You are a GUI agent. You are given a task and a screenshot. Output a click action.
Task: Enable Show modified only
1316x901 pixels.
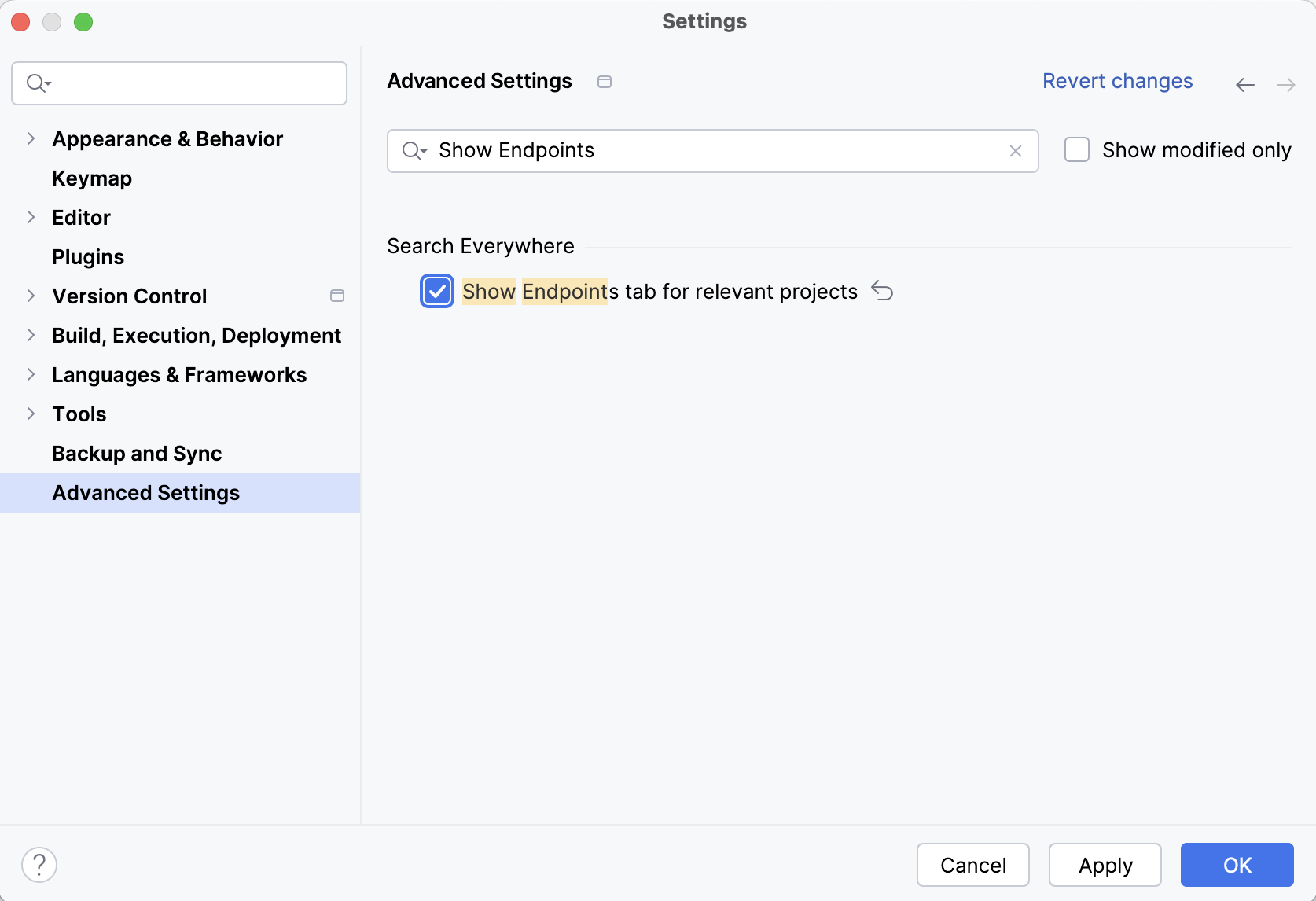click(1076, 149)
